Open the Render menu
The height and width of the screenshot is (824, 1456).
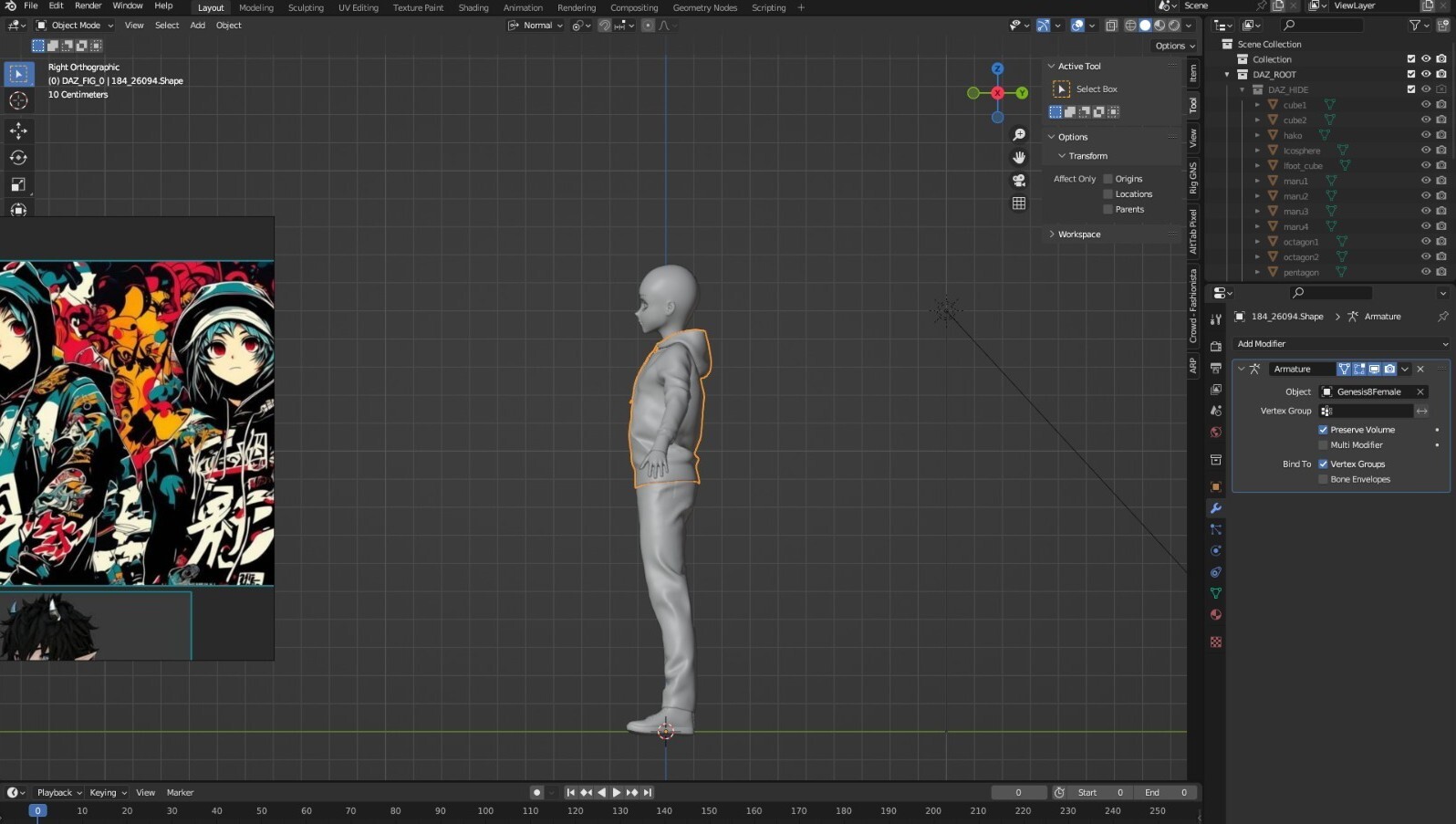point(88,5)
